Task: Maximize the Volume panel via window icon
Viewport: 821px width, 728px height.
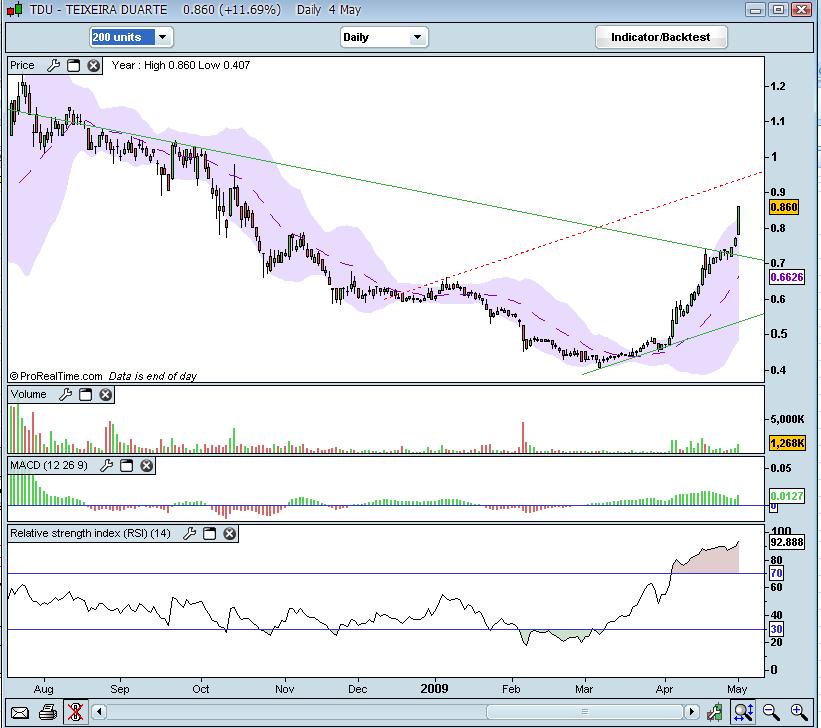Action: 85,394
